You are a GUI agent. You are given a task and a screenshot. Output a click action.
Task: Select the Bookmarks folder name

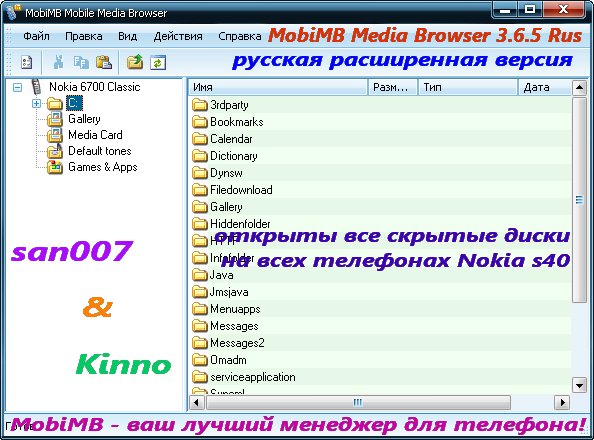[x=237, y=122]
